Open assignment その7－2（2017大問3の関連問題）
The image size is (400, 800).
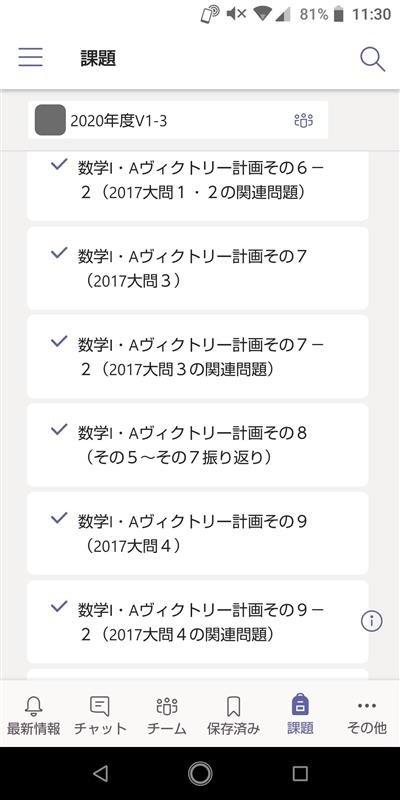197,356
